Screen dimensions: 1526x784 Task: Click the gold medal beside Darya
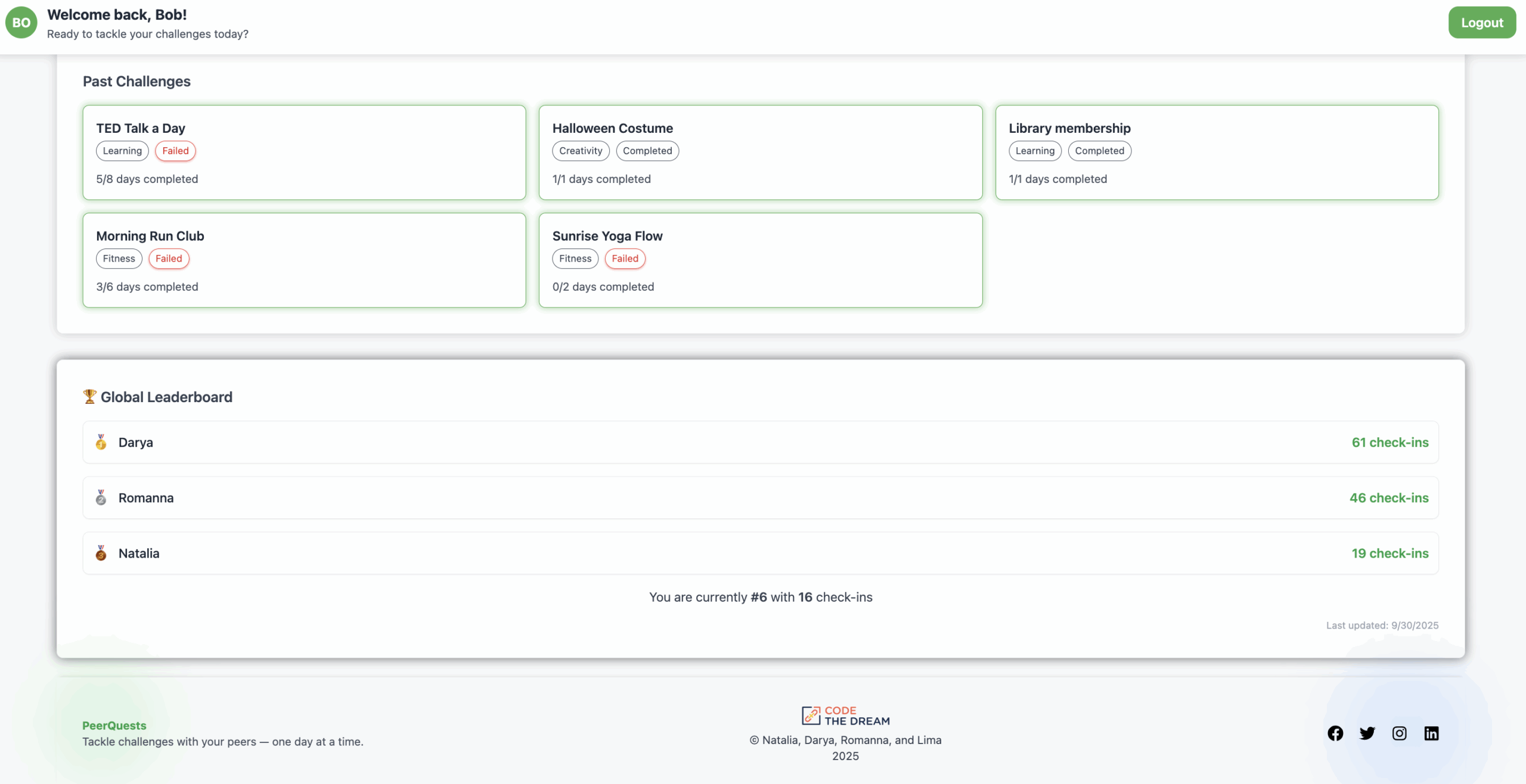[x=101, y=442]
